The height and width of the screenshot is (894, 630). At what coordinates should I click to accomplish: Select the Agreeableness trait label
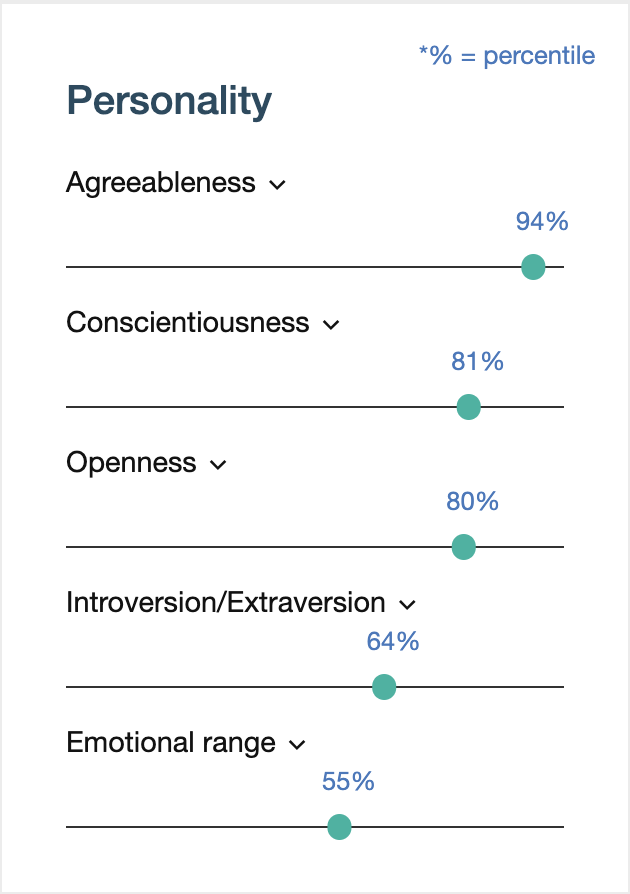coord(160,183)
